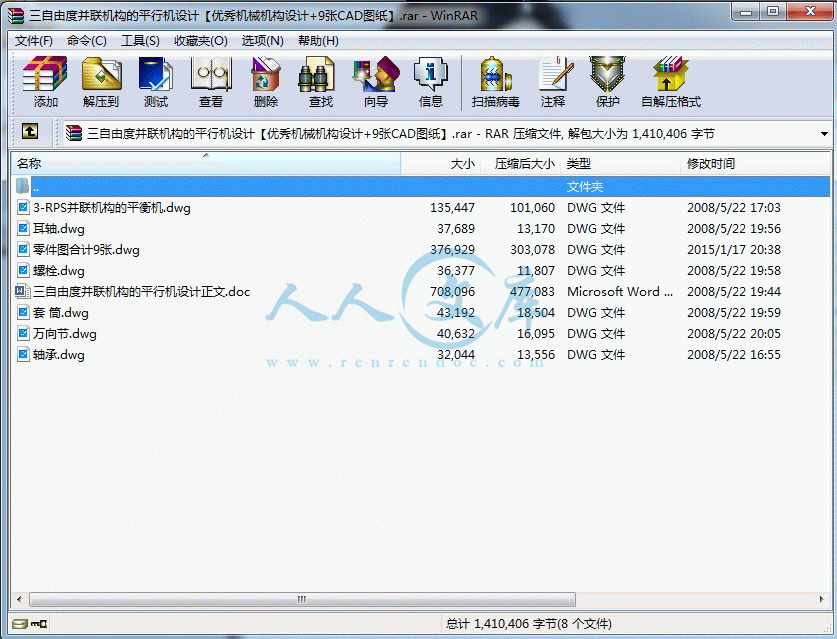This screenshot has width=837, height=639.
Task: Click the 螺栓.dwg file icon
Action: 23,271
